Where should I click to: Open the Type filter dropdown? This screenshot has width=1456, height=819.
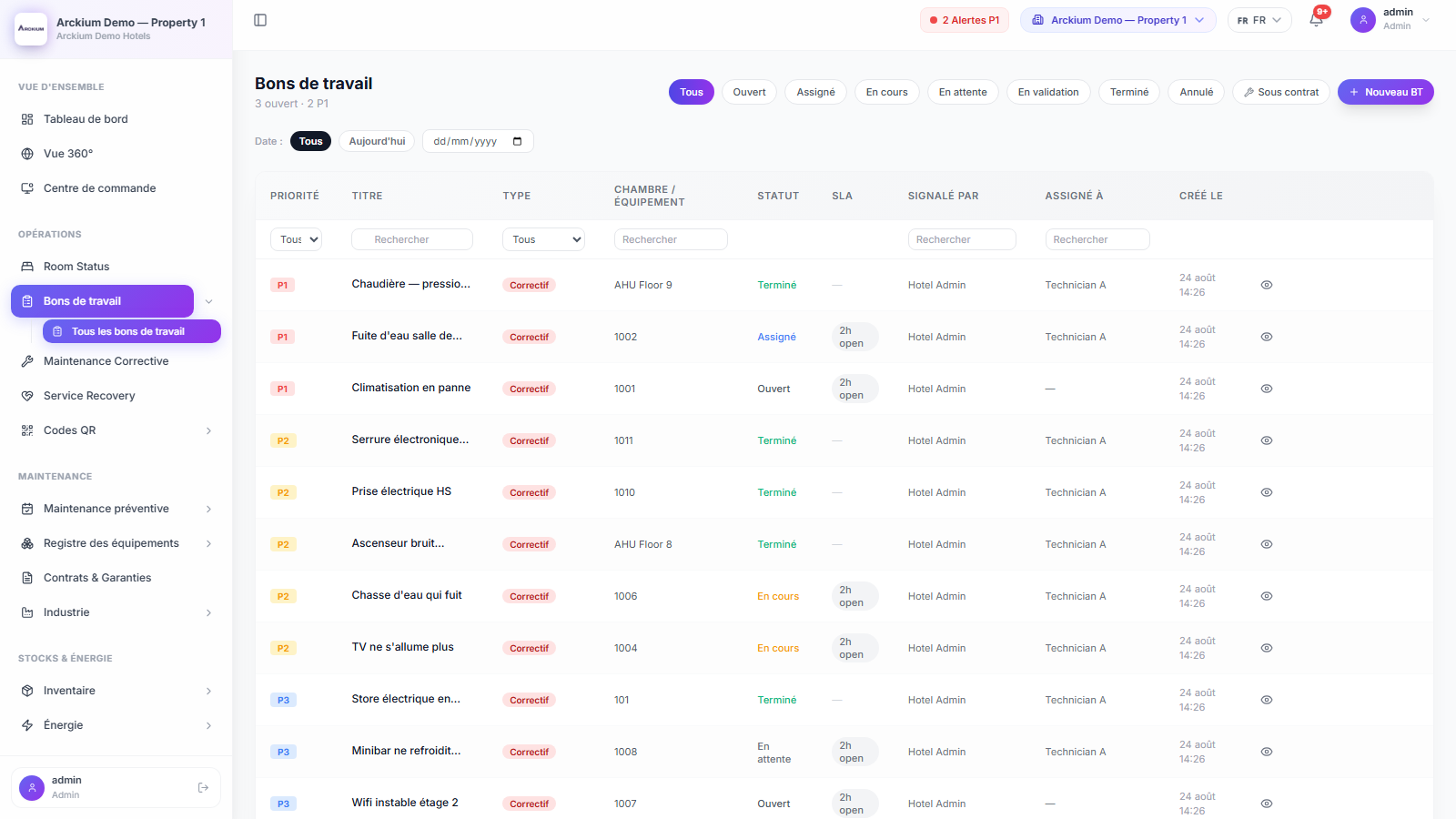pos(543,239)
